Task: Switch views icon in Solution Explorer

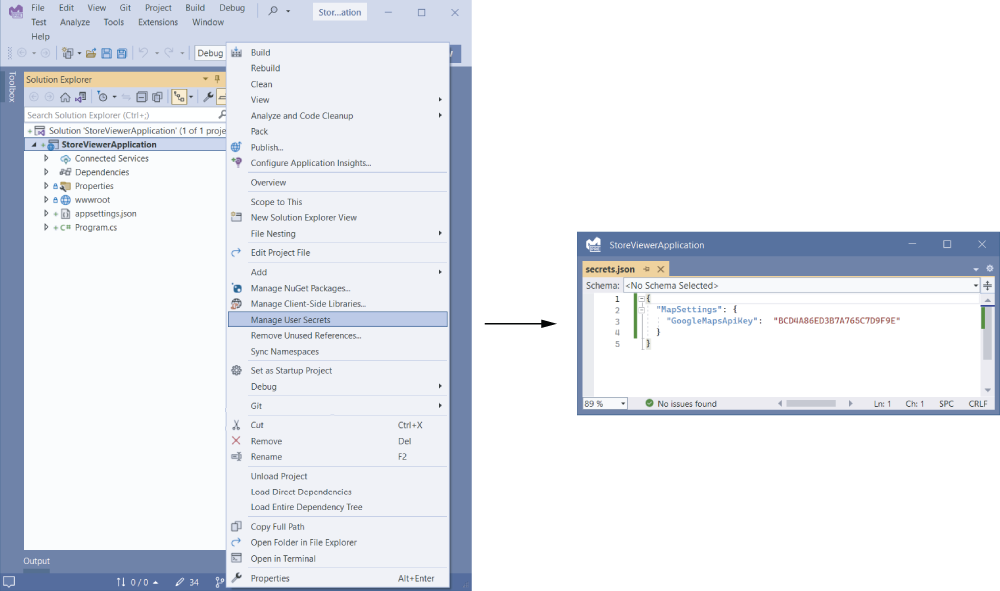Action: [x=80, y=97]
